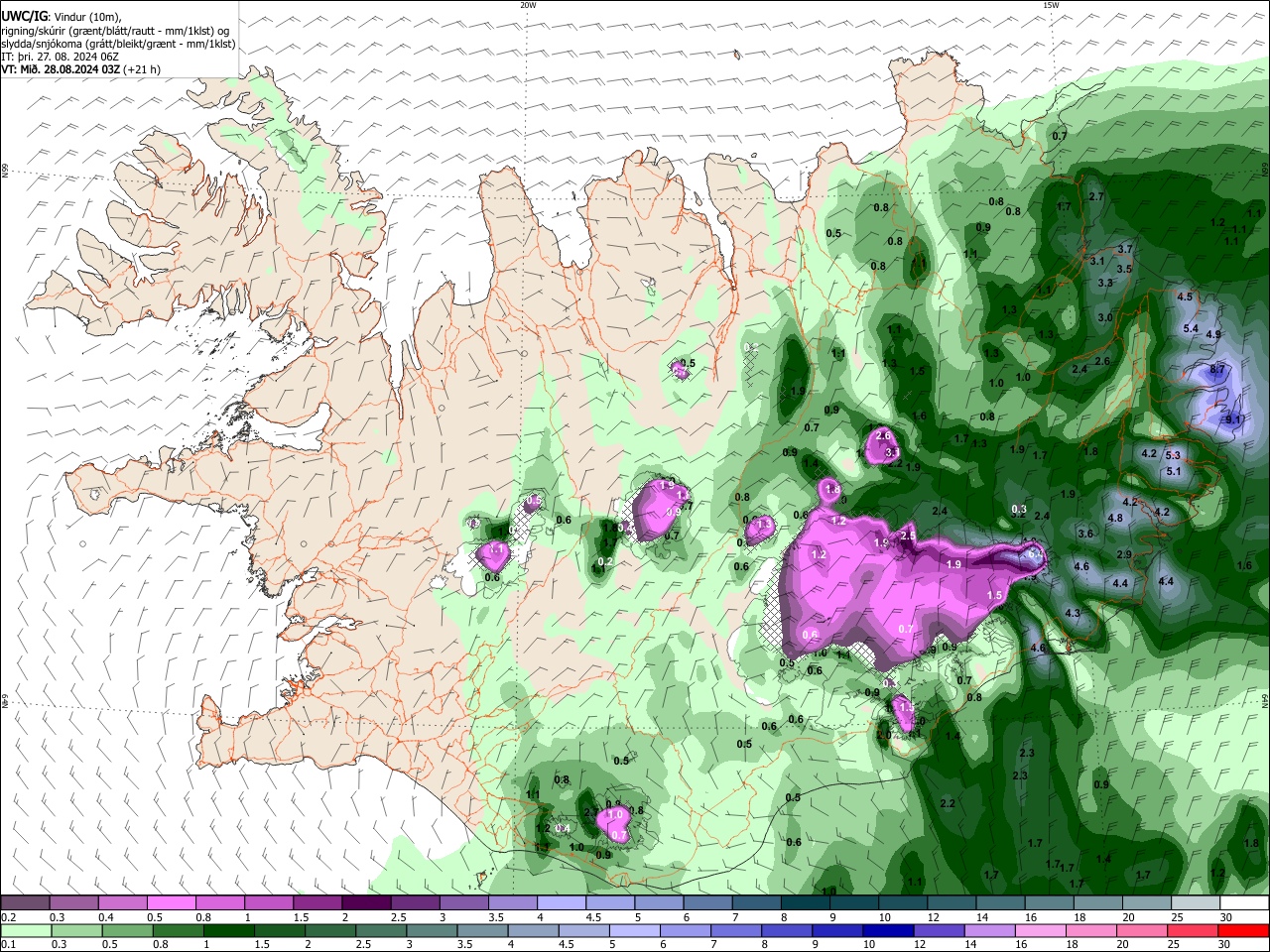Click the VT valid time line 28.08.2024 03Z
The width and height of the screenshot is (1270, 952).
coord(80,69)
